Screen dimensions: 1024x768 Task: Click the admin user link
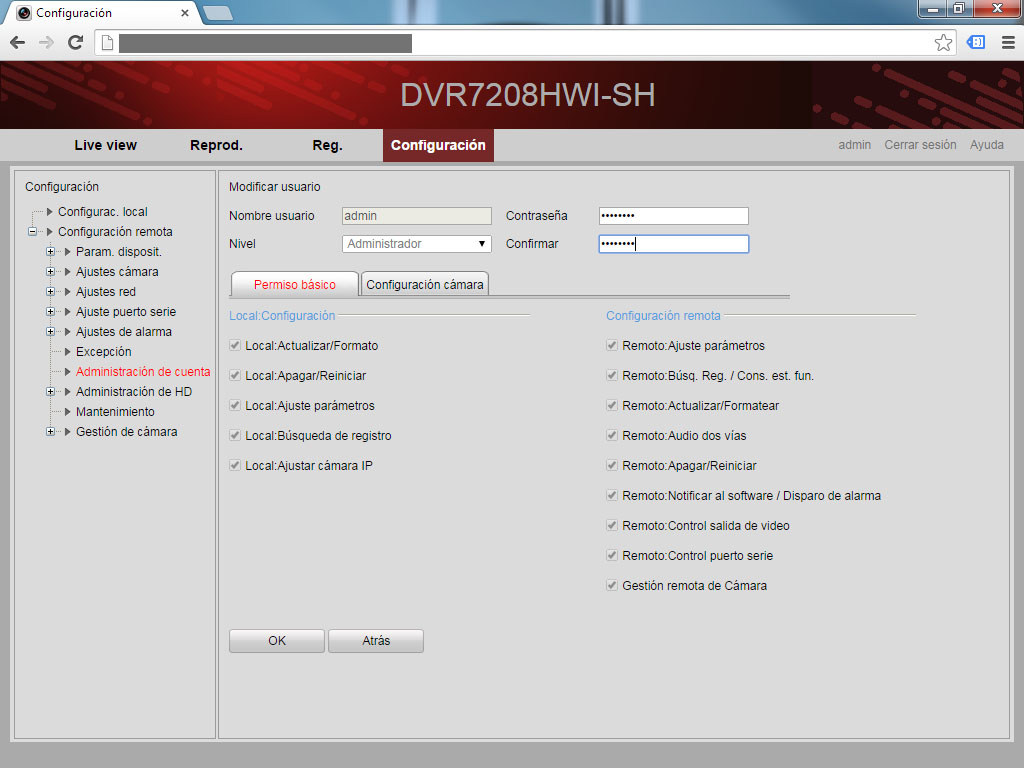click(855, 145)
